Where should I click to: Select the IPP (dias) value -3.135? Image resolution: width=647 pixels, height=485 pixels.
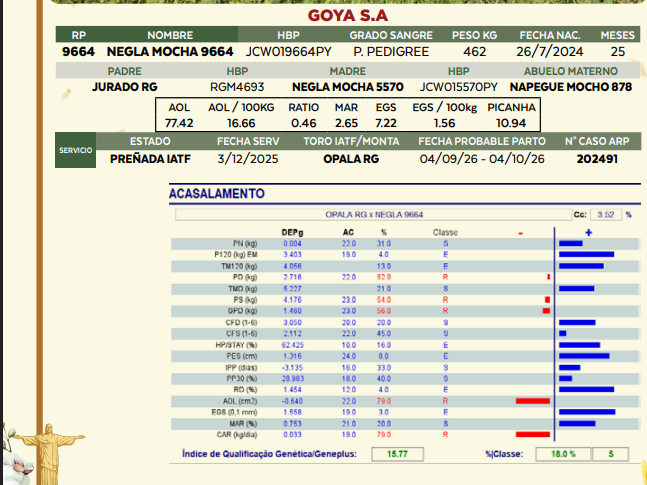tap(292, 367)
